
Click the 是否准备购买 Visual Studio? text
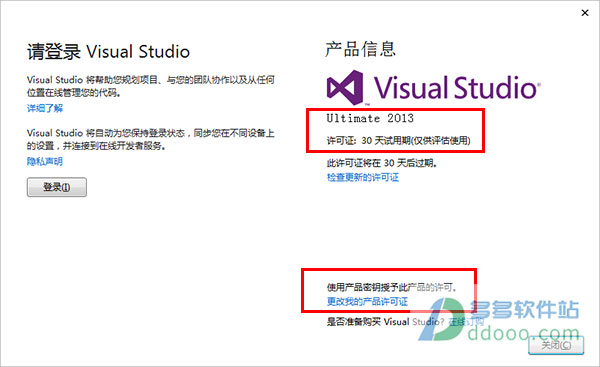385,321
